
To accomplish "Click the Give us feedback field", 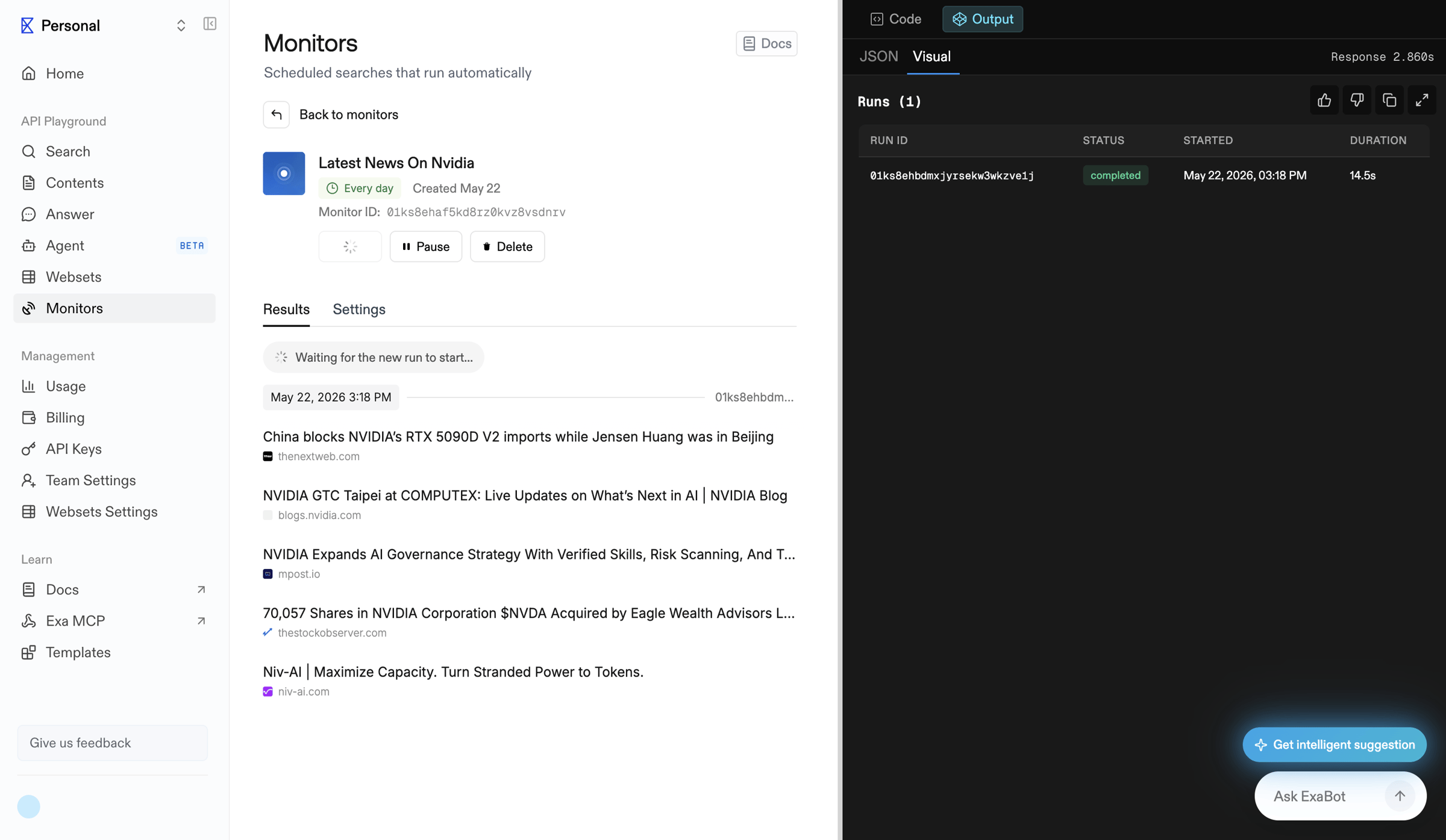I will click(113, 743).
